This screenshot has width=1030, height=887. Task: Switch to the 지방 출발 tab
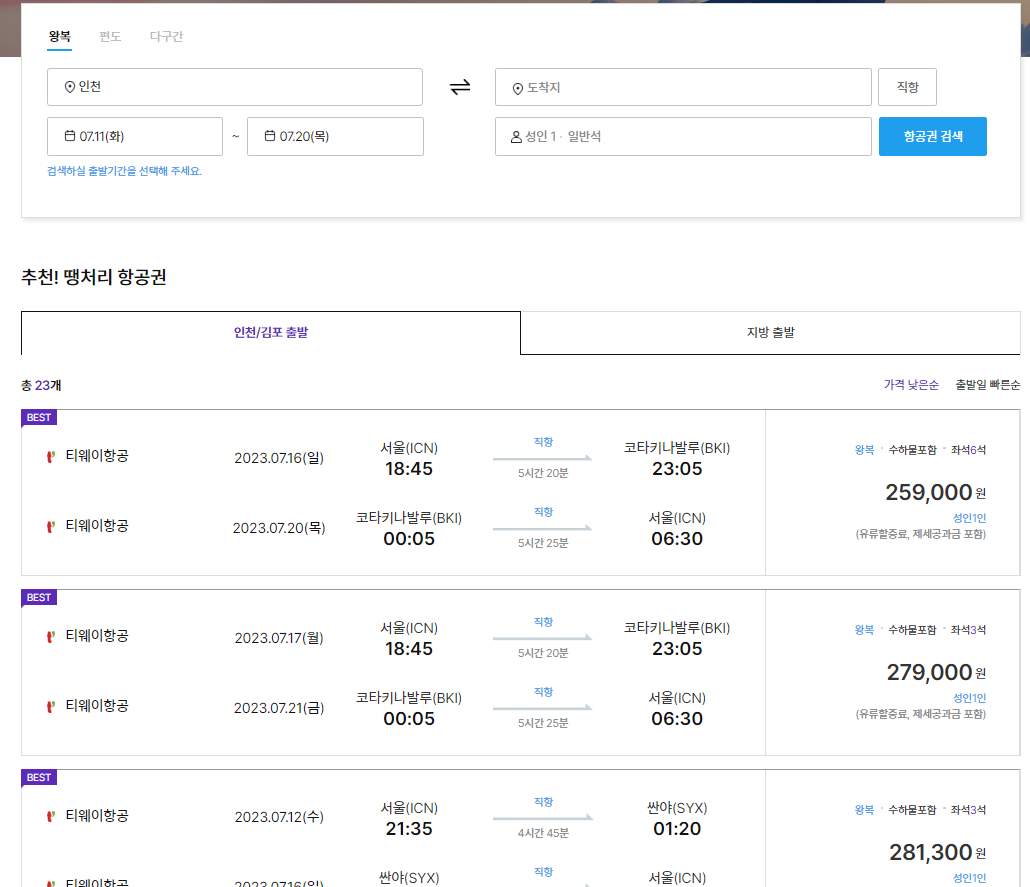[x=770, y=332]
